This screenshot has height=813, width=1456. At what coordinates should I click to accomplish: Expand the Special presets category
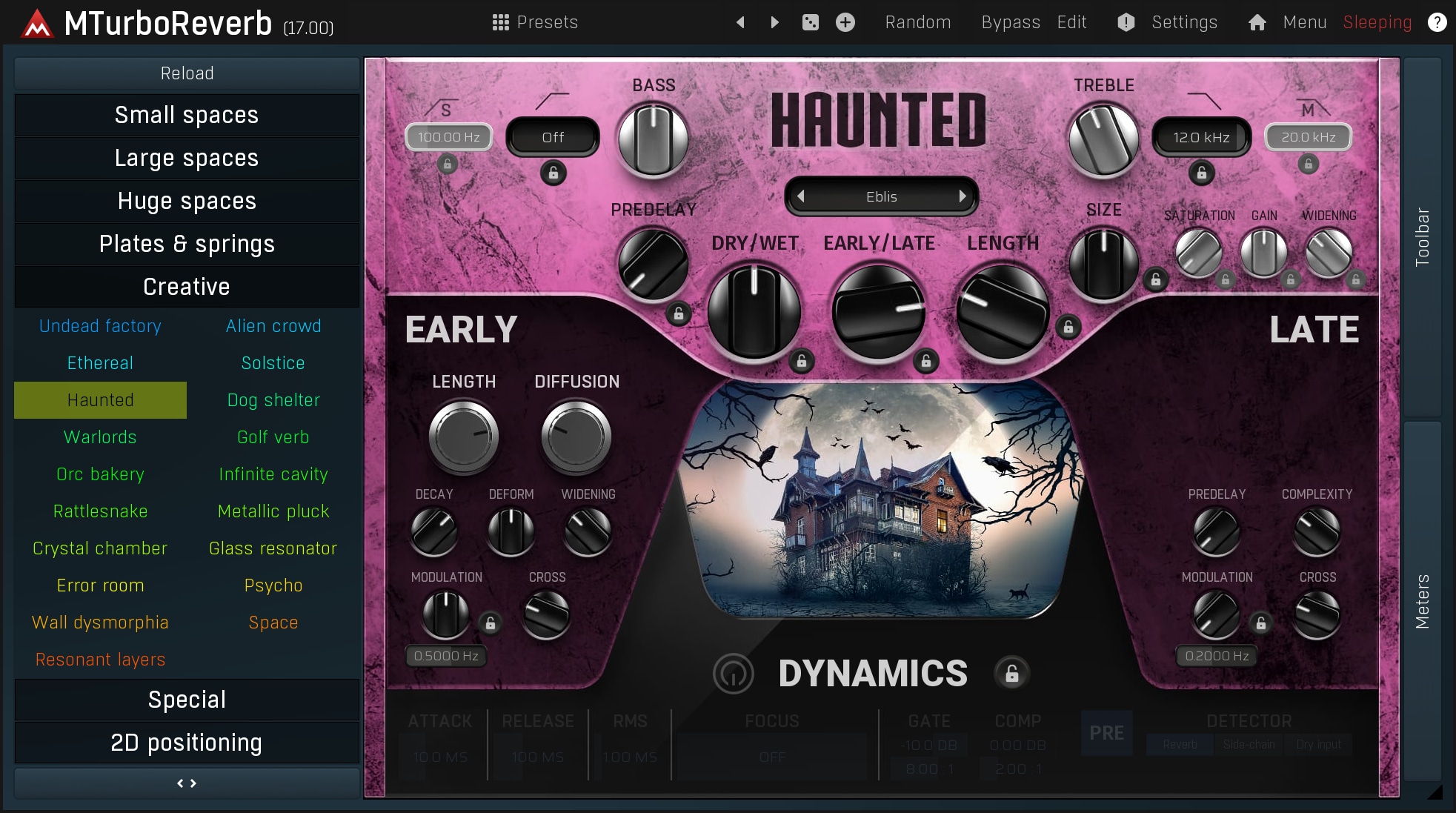tap(187, 700)
